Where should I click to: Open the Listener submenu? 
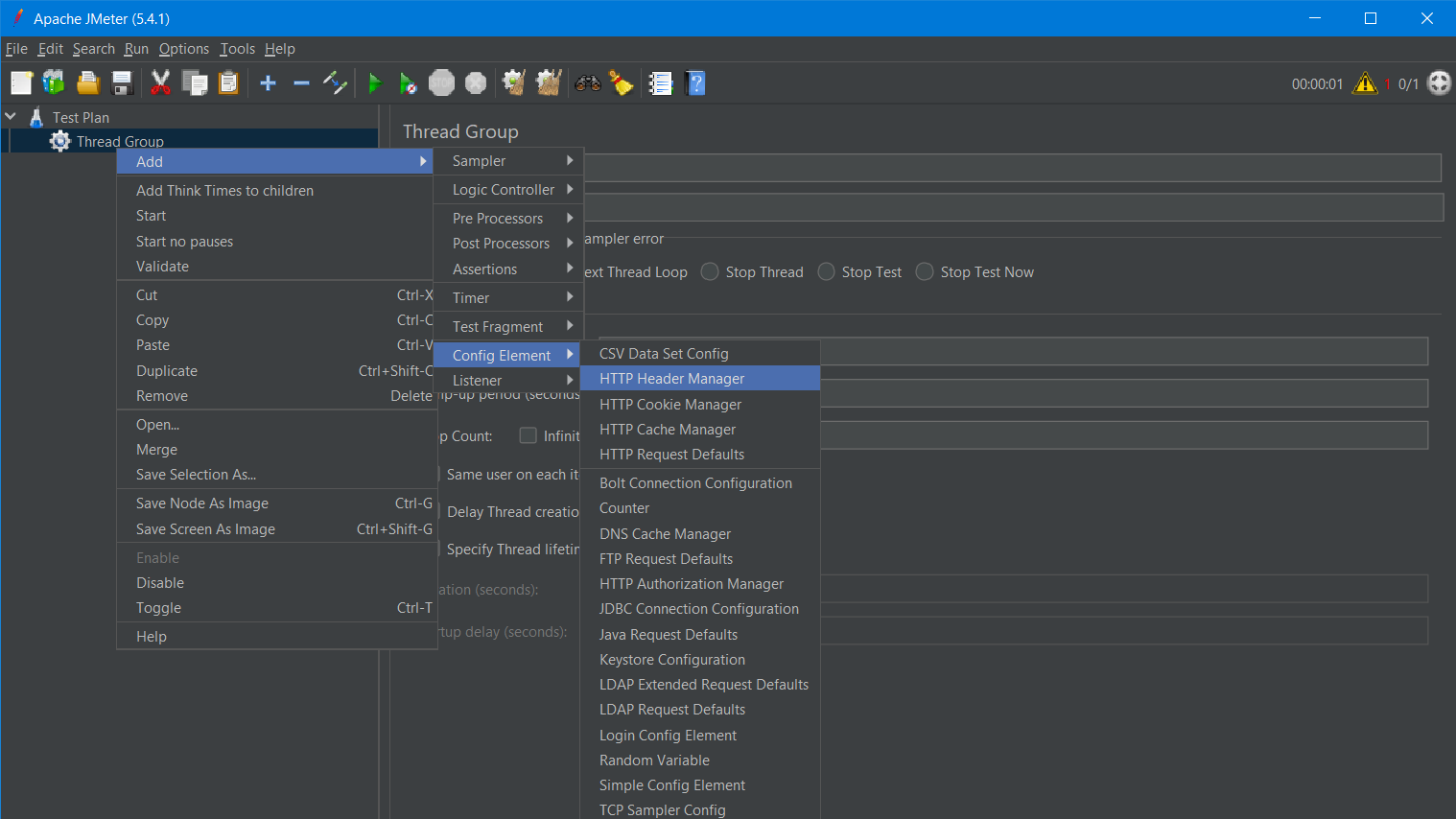click(x=507, y=381)
